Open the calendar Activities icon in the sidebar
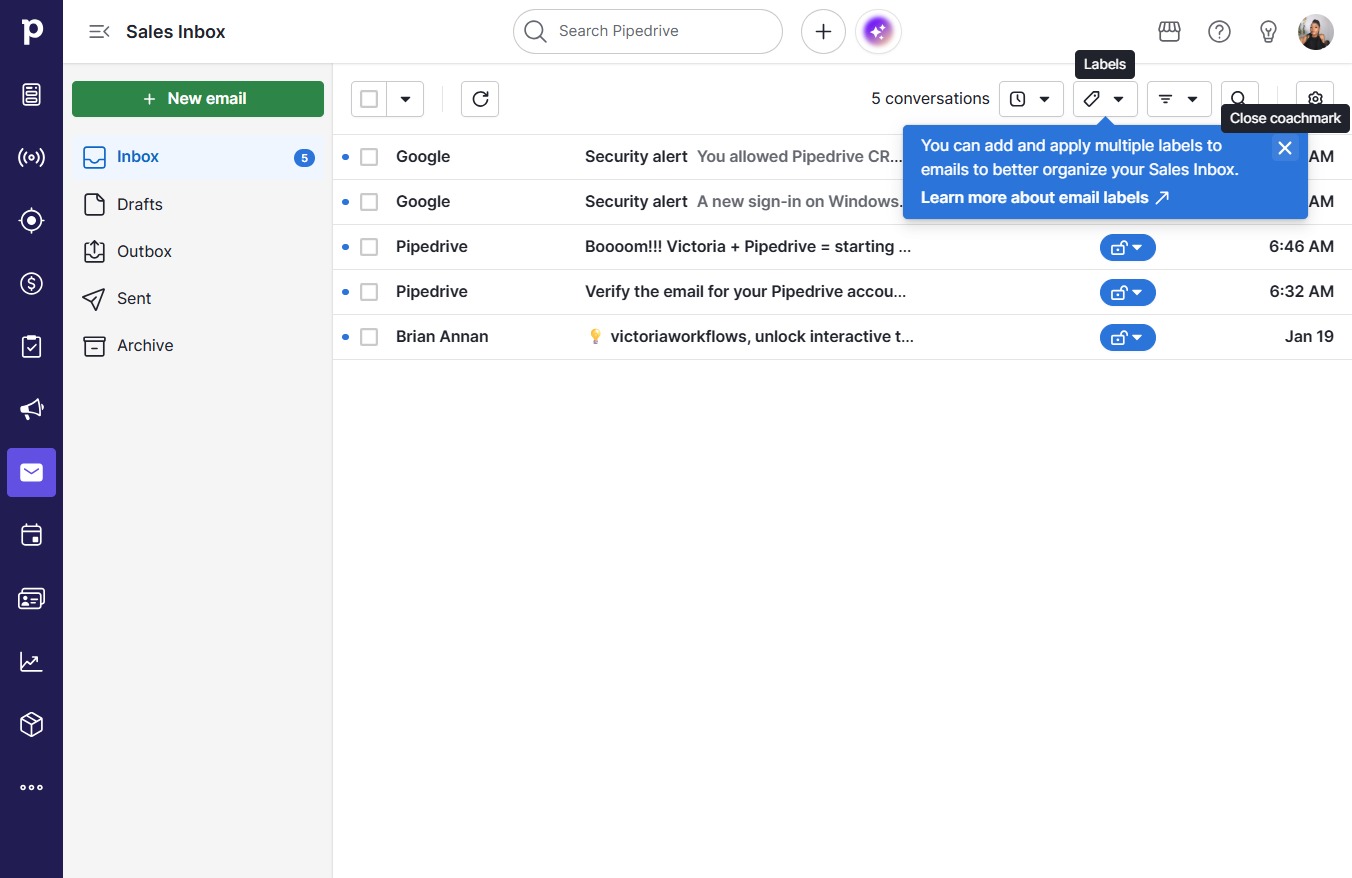This screenshot has width=1352, height=878. pos(31,535)
